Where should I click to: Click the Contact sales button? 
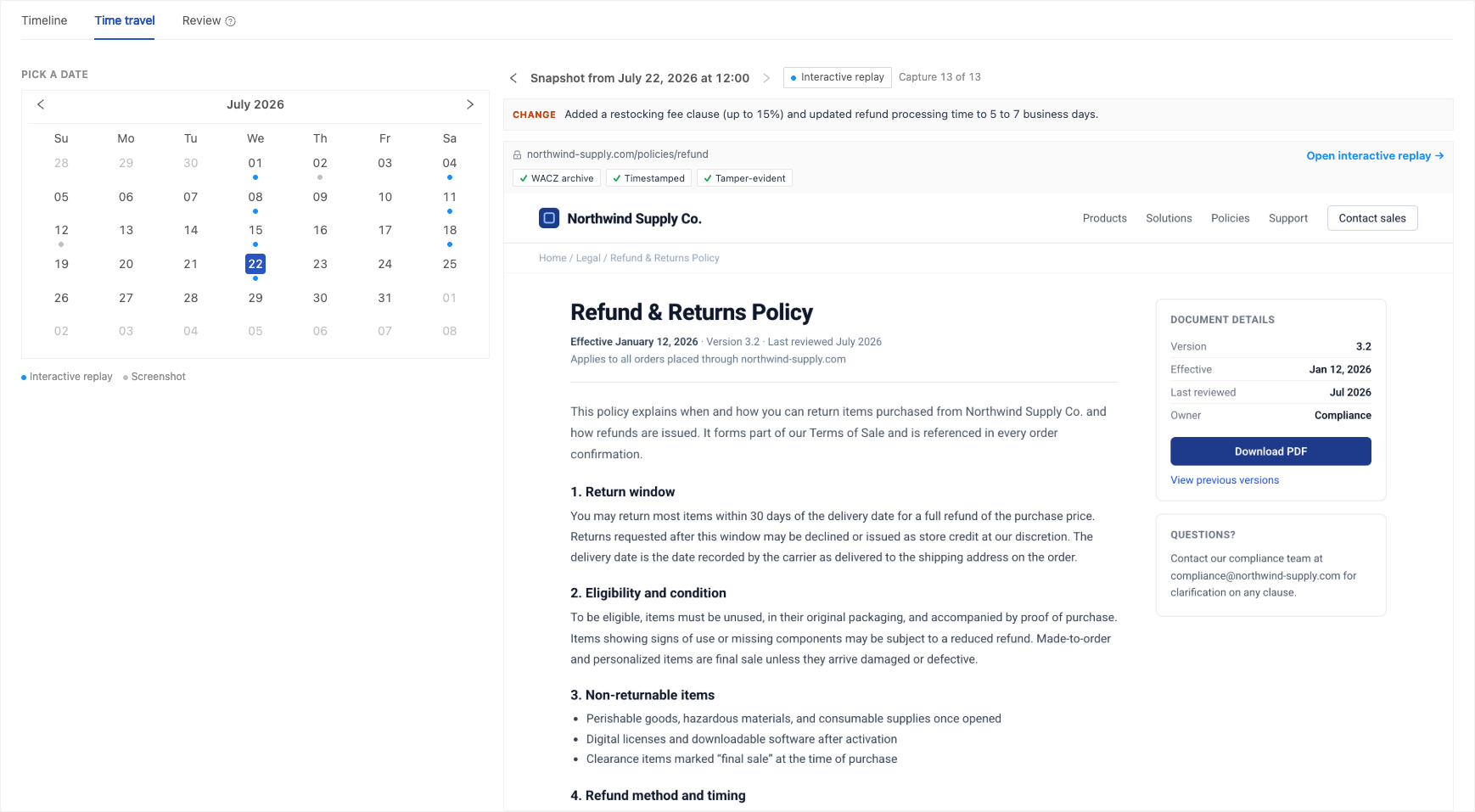(x=1372, y=218)
